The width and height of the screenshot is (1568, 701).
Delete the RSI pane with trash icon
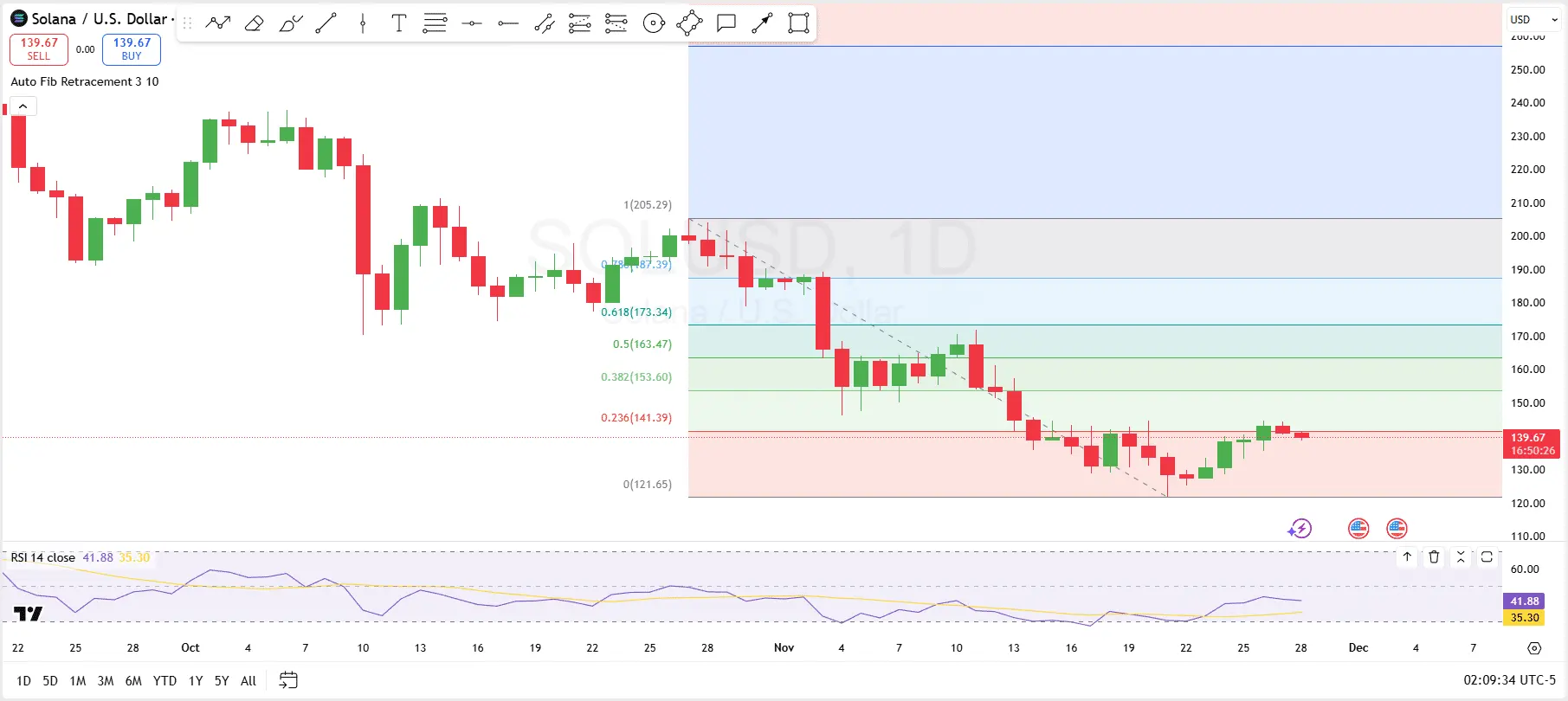click(1434, 557)
